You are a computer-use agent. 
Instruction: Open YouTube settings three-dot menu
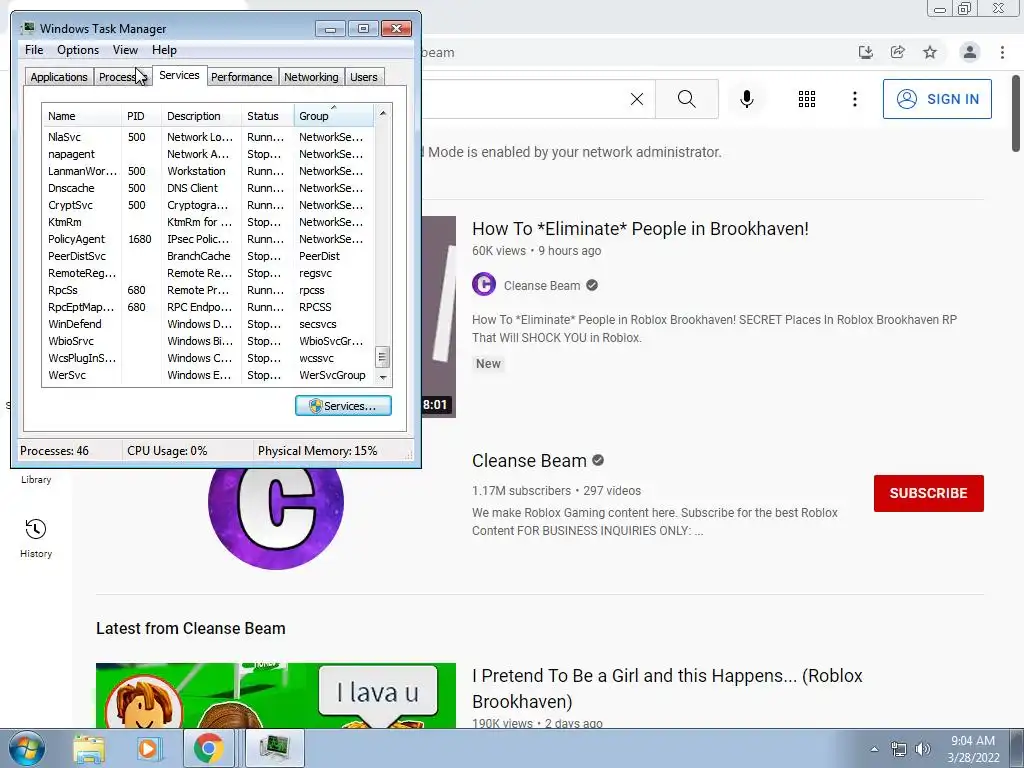[854, 99]
